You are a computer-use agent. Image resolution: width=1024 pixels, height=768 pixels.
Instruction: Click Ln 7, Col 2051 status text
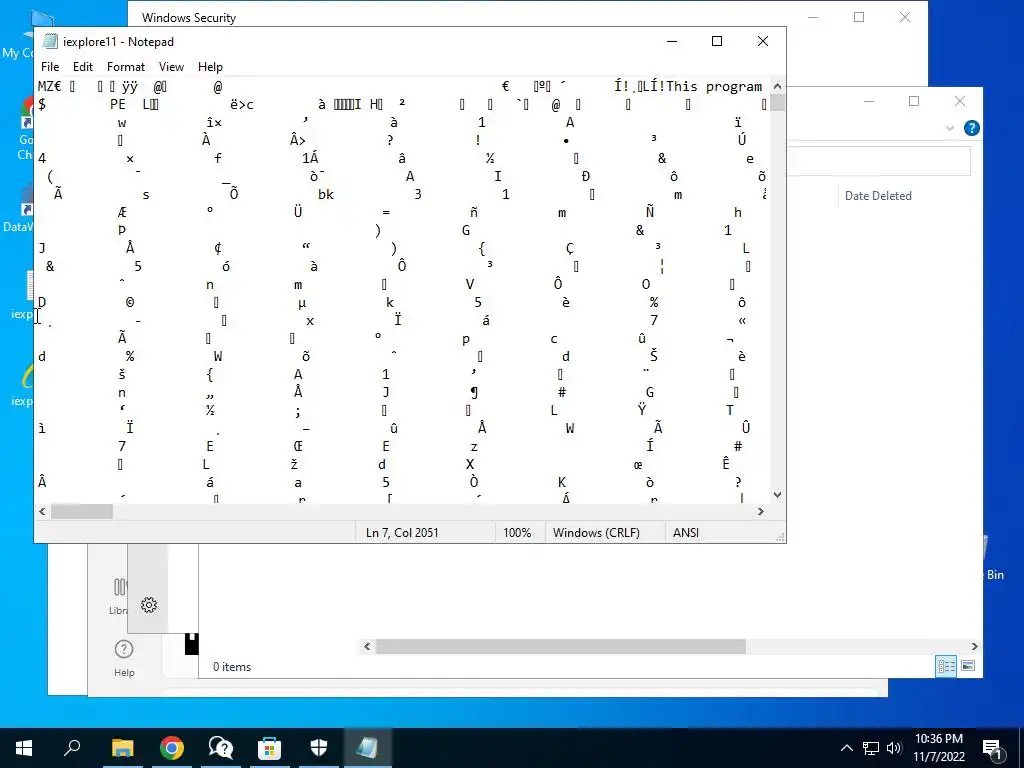[402, 532]
